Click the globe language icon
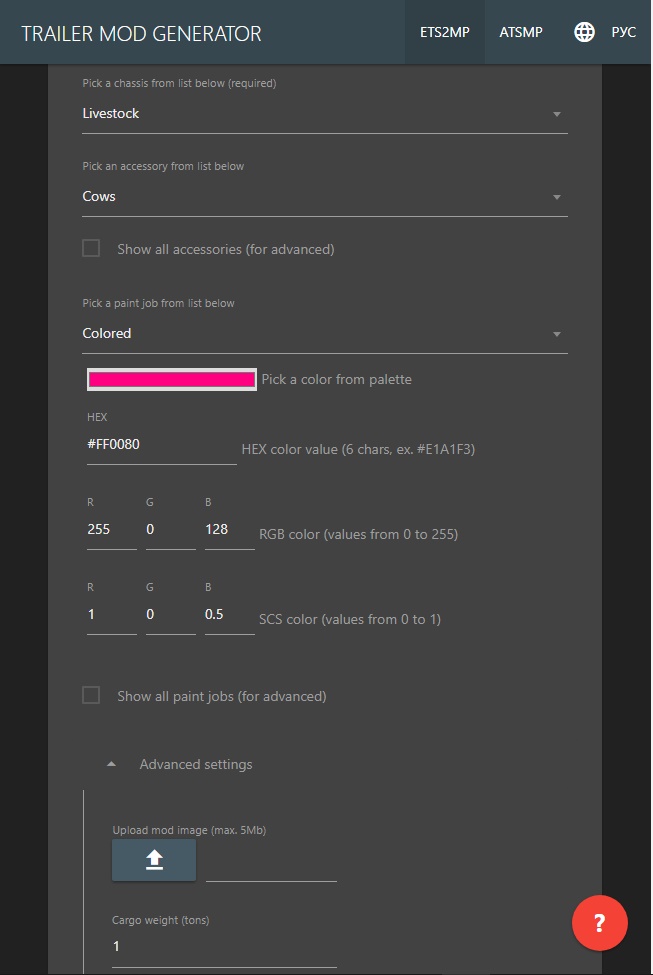This screenshot has height=975, width=653. 584,32
